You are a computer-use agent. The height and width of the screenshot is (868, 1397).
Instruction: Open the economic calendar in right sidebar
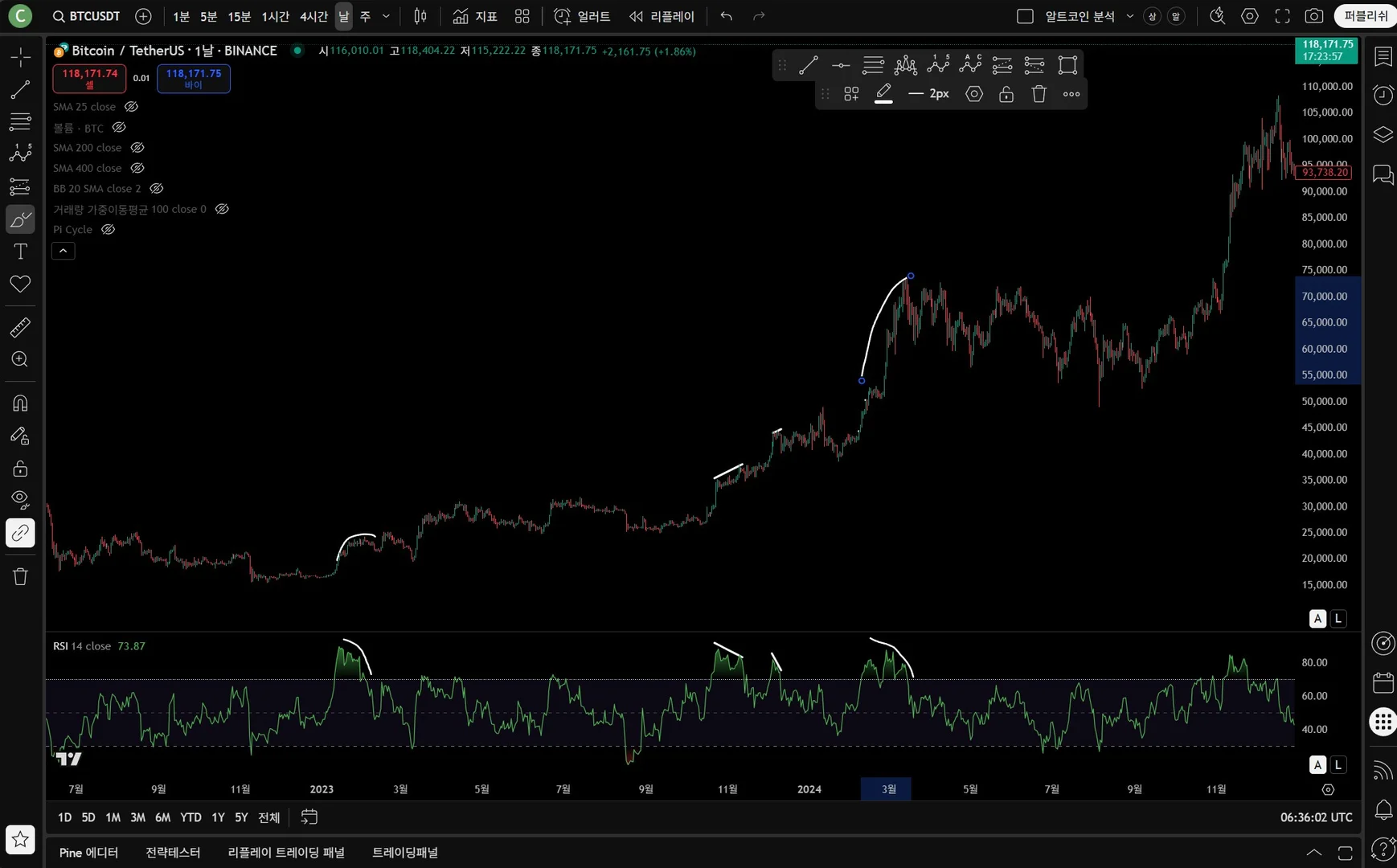coord(1383,683)
